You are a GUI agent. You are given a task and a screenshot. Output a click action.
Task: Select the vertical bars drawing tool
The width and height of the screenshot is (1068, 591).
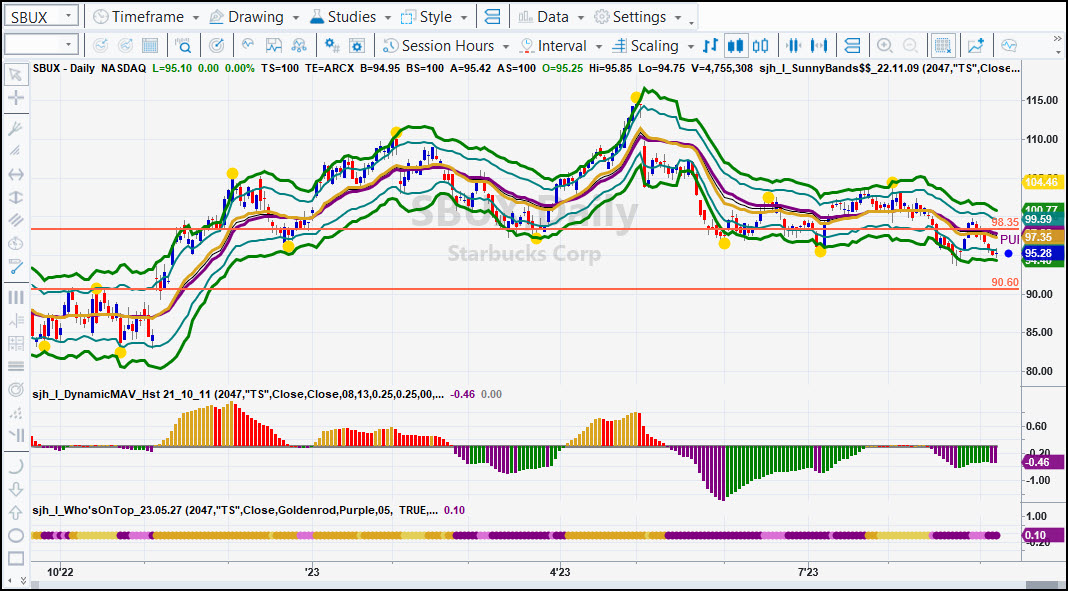coord(15,298)
